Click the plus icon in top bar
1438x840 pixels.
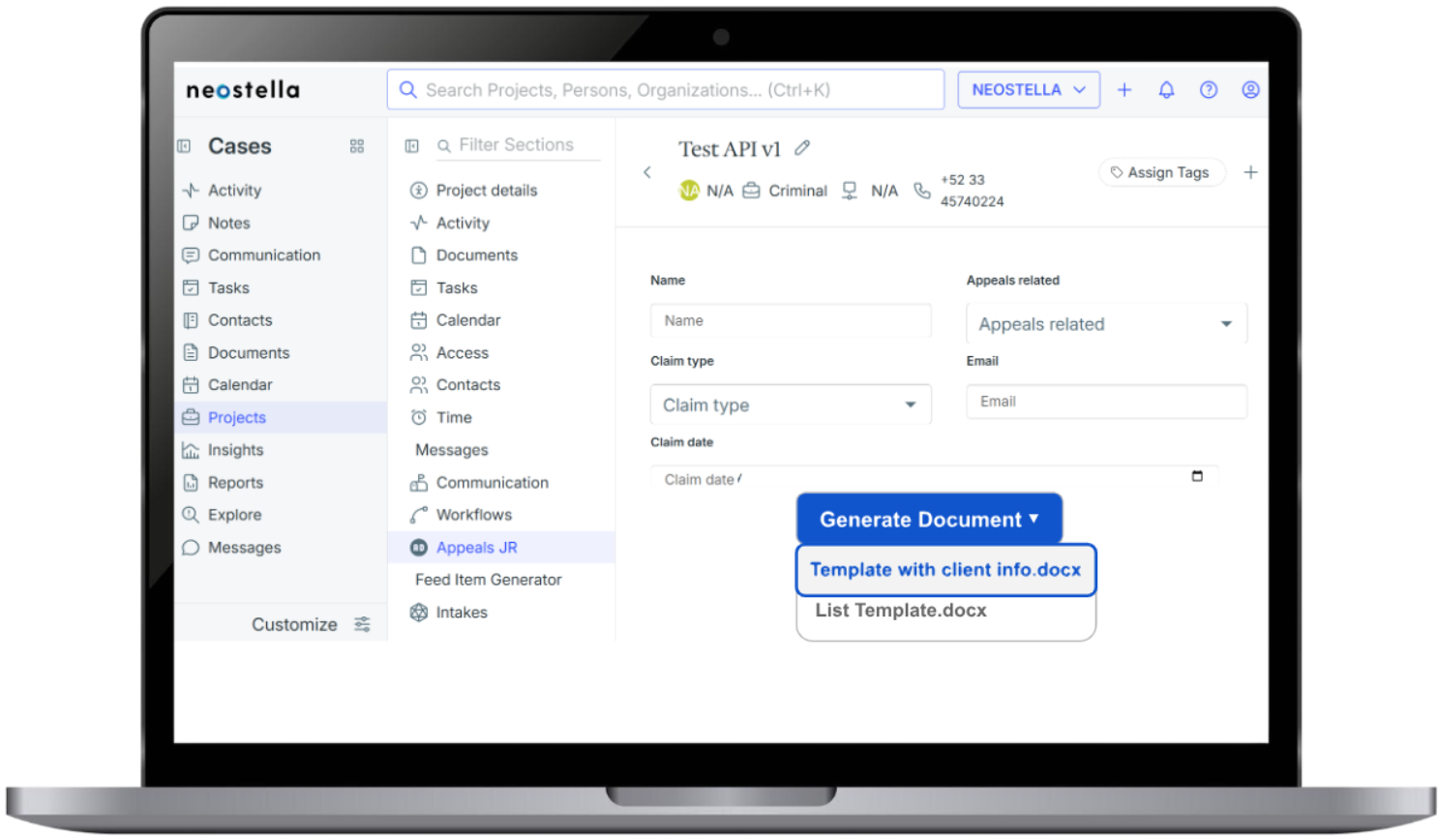[1124, 90]
